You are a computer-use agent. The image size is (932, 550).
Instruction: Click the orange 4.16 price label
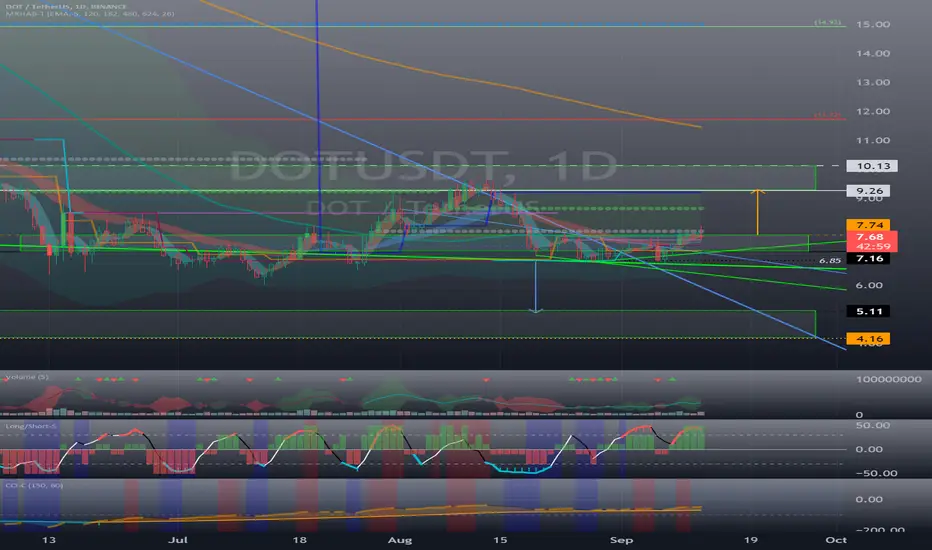(x=868, y=338)
